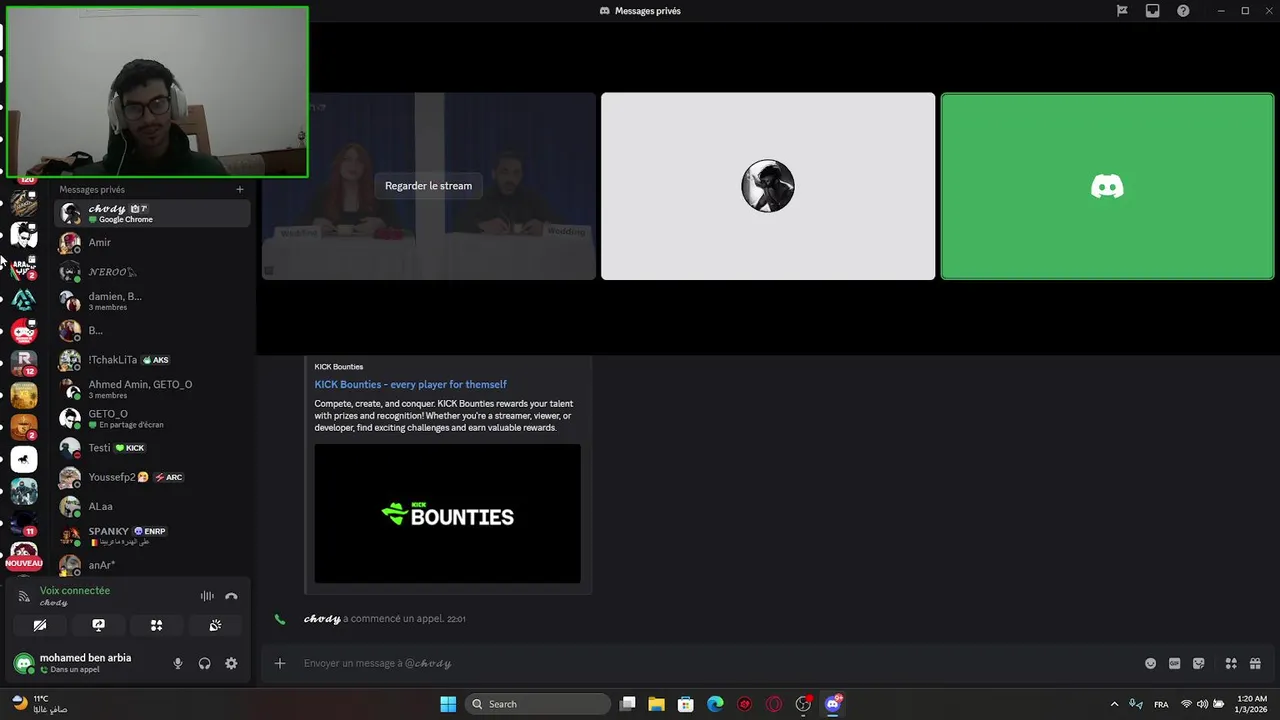This screenshot has width=1280, height=720.
Task: Open the teal triangle server icon
Action: click(24, 299)
